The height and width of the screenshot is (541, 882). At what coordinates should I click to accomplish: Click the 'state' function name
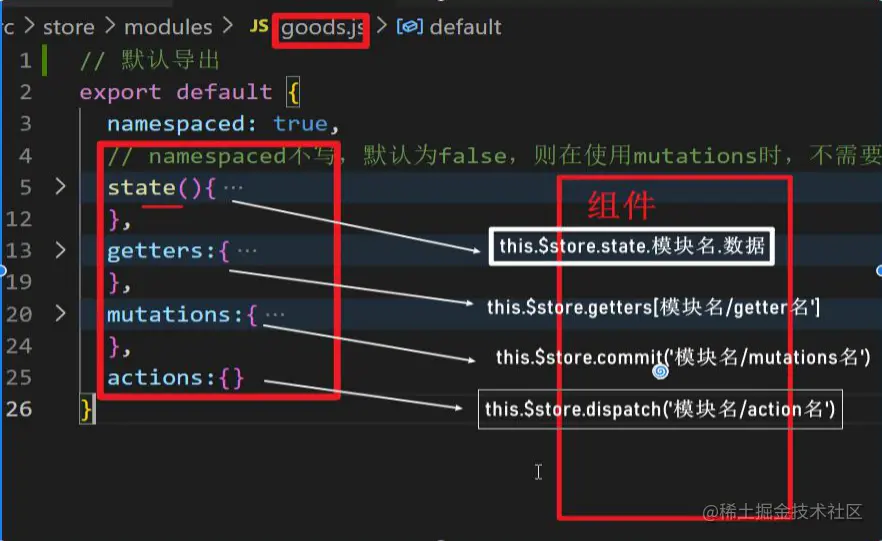tap(141, 187)
